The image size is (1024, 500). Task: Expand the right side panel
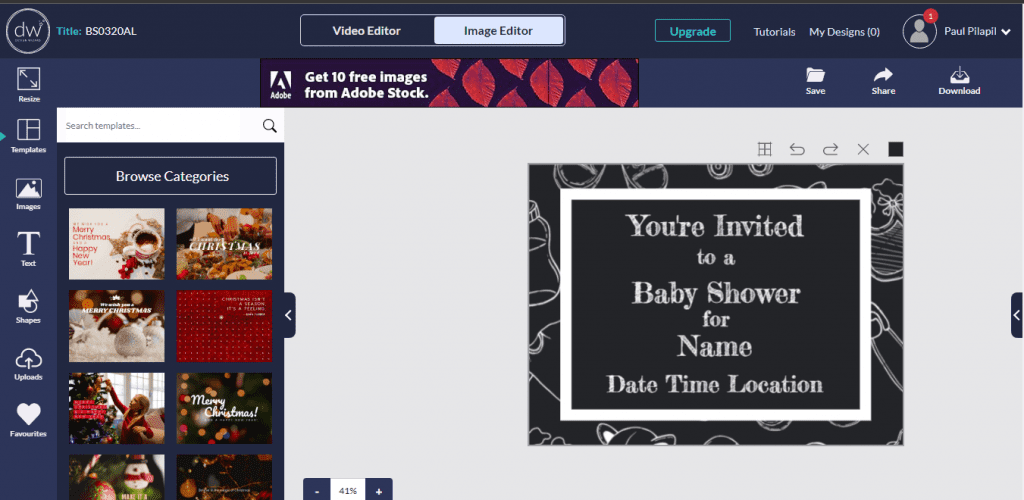(1016, 315)
